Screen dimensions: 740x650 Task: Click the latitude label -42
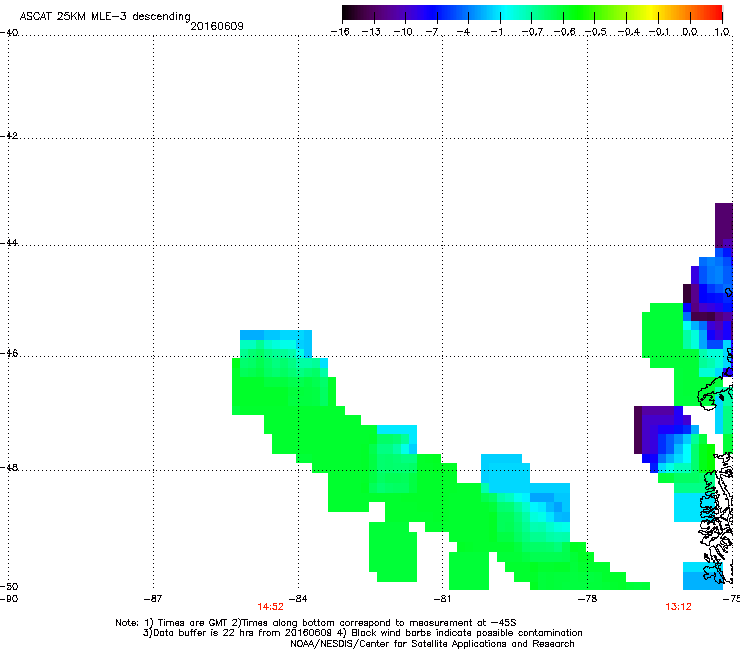[x=9, y=135]
